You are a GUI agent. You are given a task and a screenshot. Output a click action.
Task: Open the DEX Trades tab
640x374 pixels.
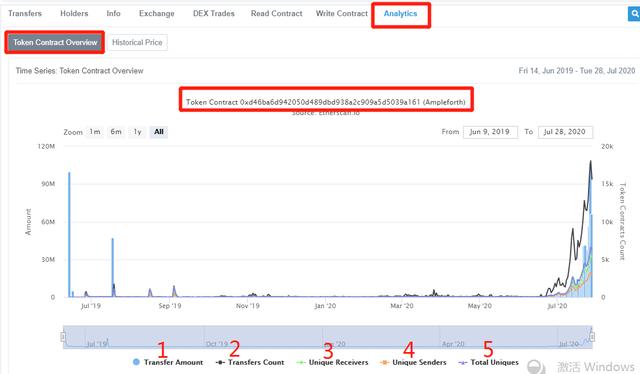click(214, 13)
